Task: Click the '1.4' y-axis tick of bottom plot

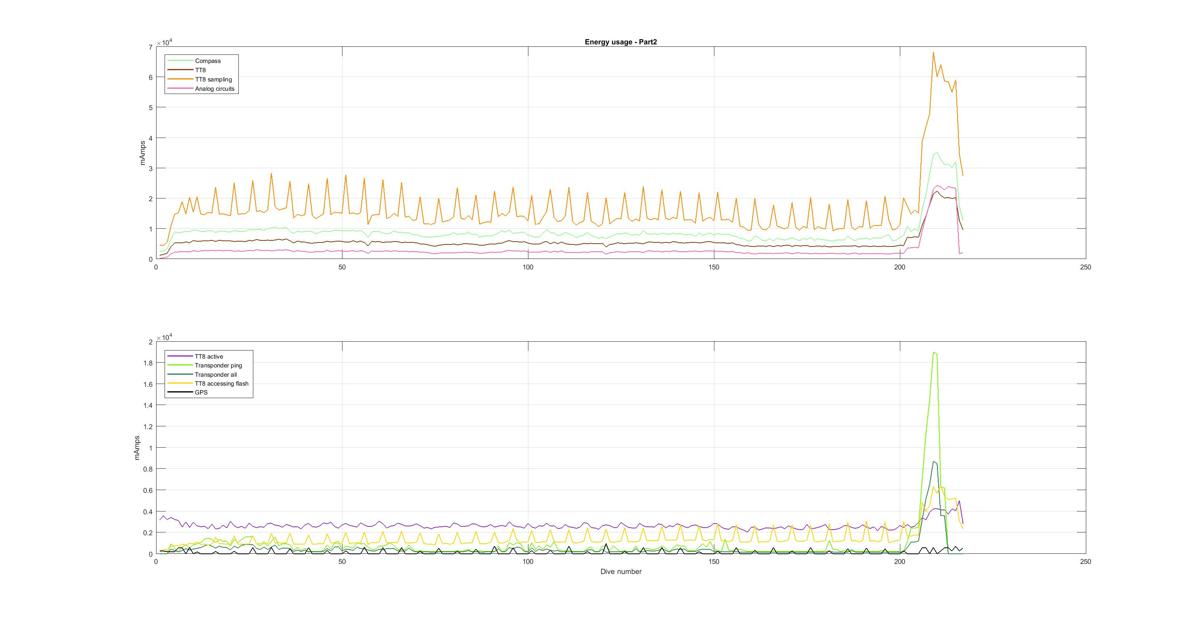Action: (x=147, y=405)
